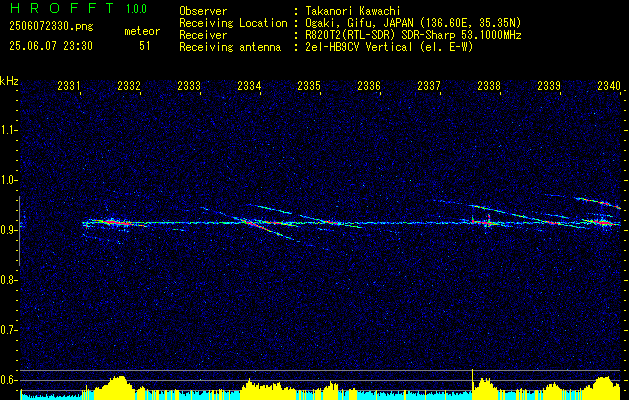The height and width of the screenshot is (400, 629).
Task: Click the 0.9 kHz axis label
Action: [x=9, y=230]
